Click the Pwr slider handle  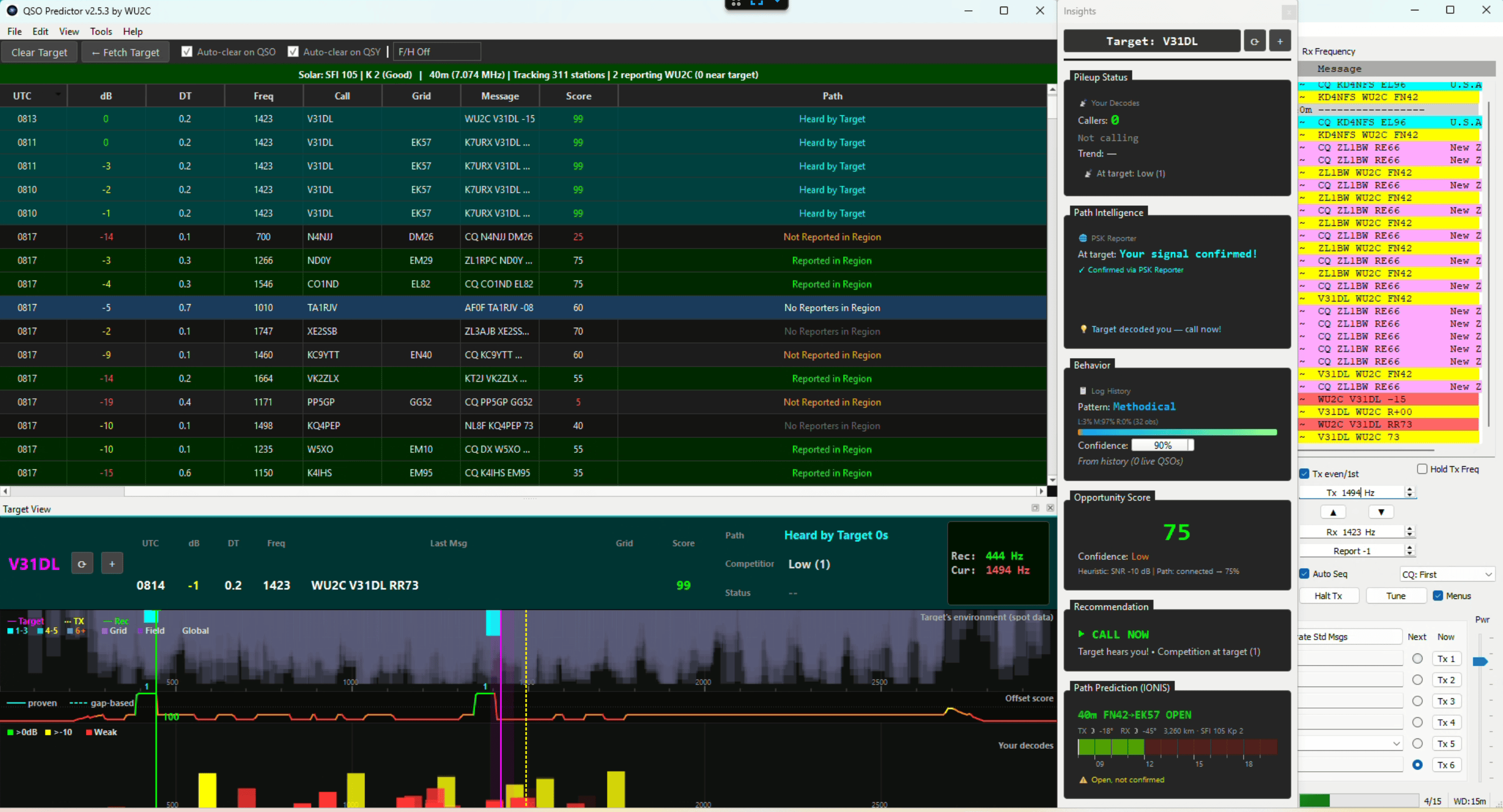1480,662
